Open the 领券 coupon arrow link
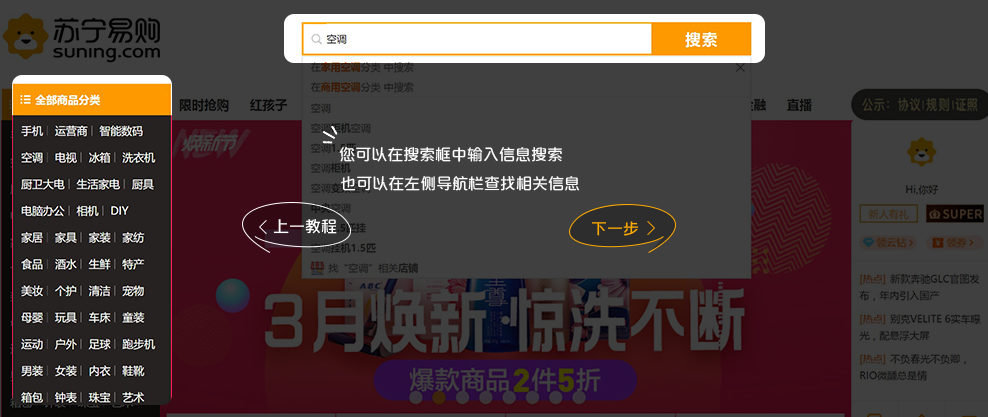Screen dimensions: 988x417 [x=955, y=243]
